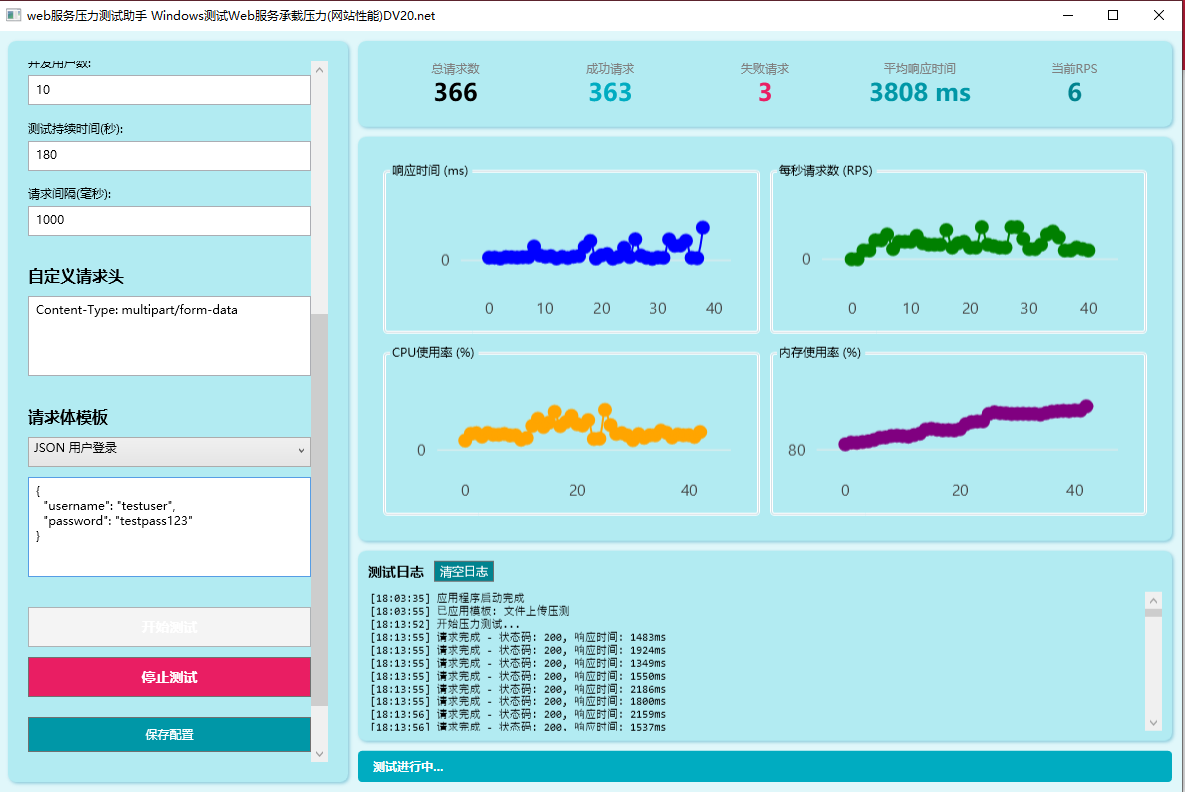
Task: Select the 请求间隔 field showing 1000
Action: [x=169, y=220]
